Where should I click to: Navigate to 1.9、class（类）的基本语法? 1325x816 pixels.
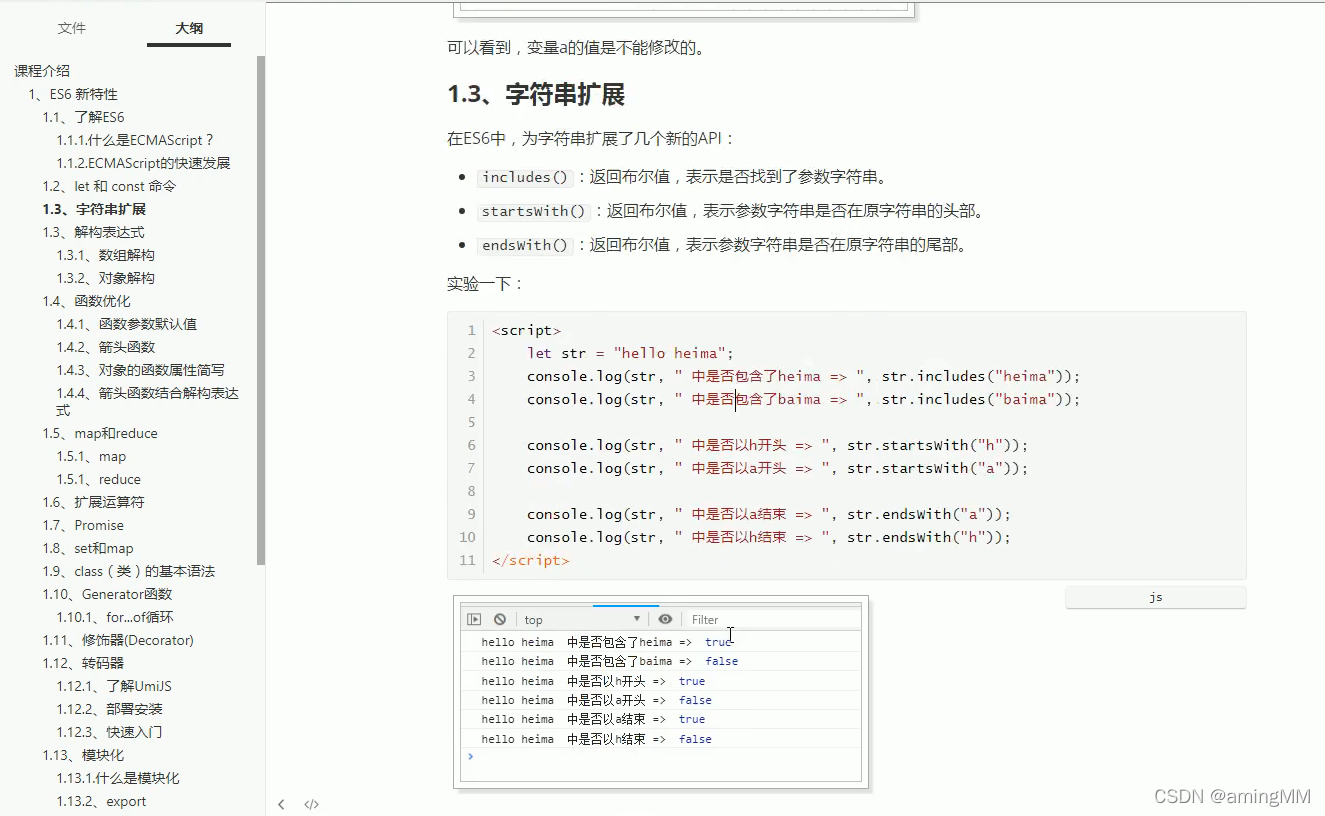129,571
